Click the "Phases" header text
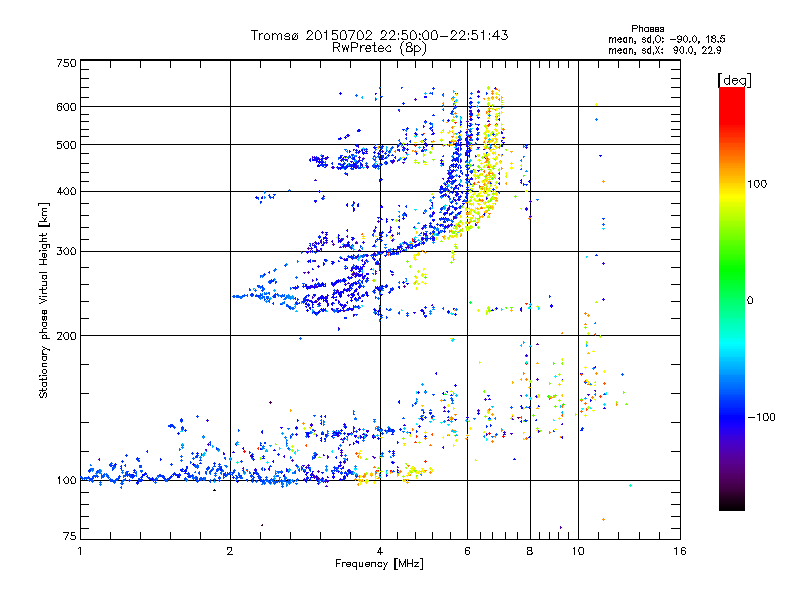The width and height of the screenshot is (800, 600). pyautogui.click(x=647, y=29)
